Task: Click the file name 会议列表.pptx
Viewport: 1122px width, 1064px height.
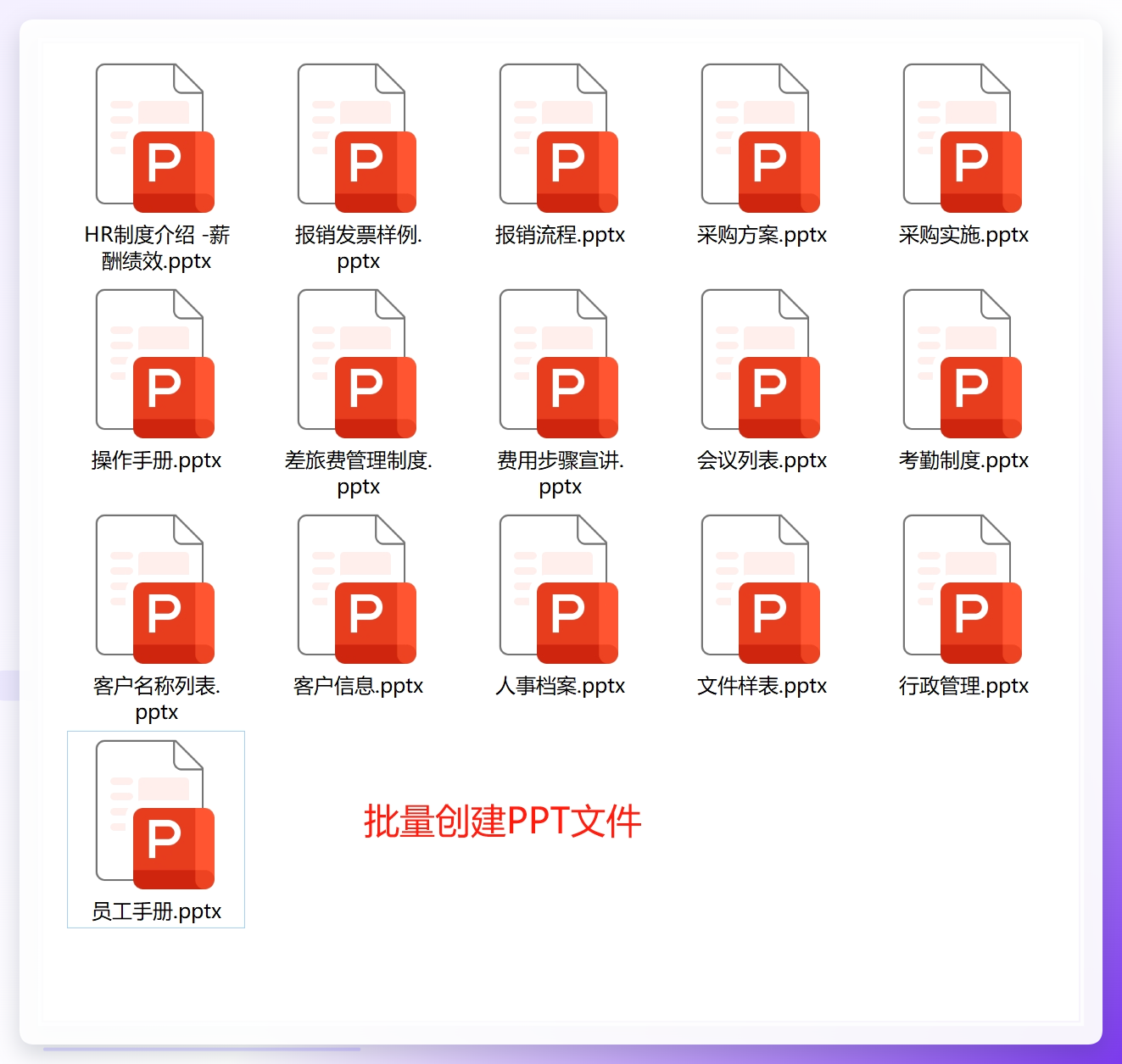Action: pyautogui.click(x=762, y=460)
